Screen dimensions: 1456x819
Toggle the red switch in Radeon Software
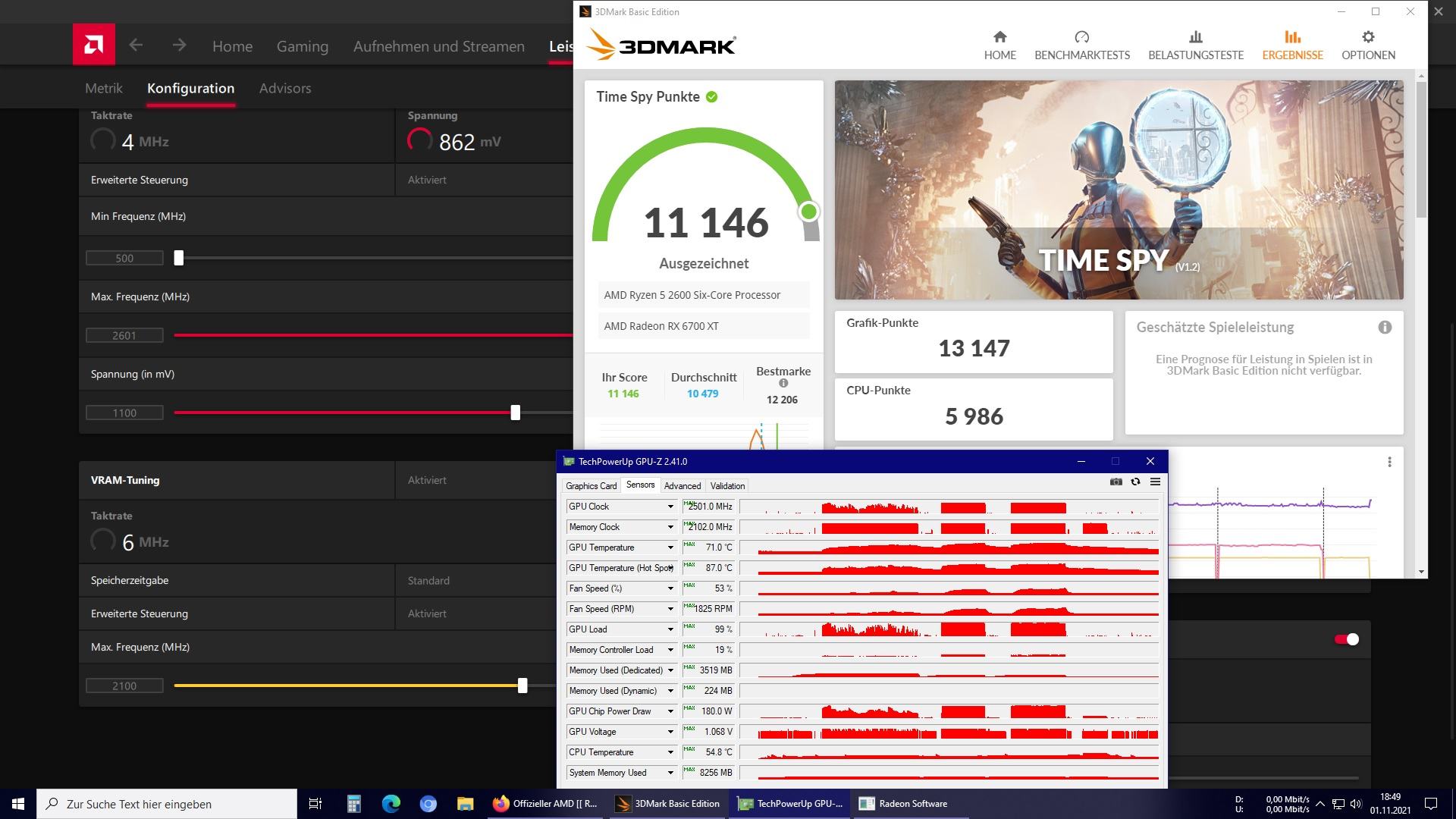(x=1347, y=639)
